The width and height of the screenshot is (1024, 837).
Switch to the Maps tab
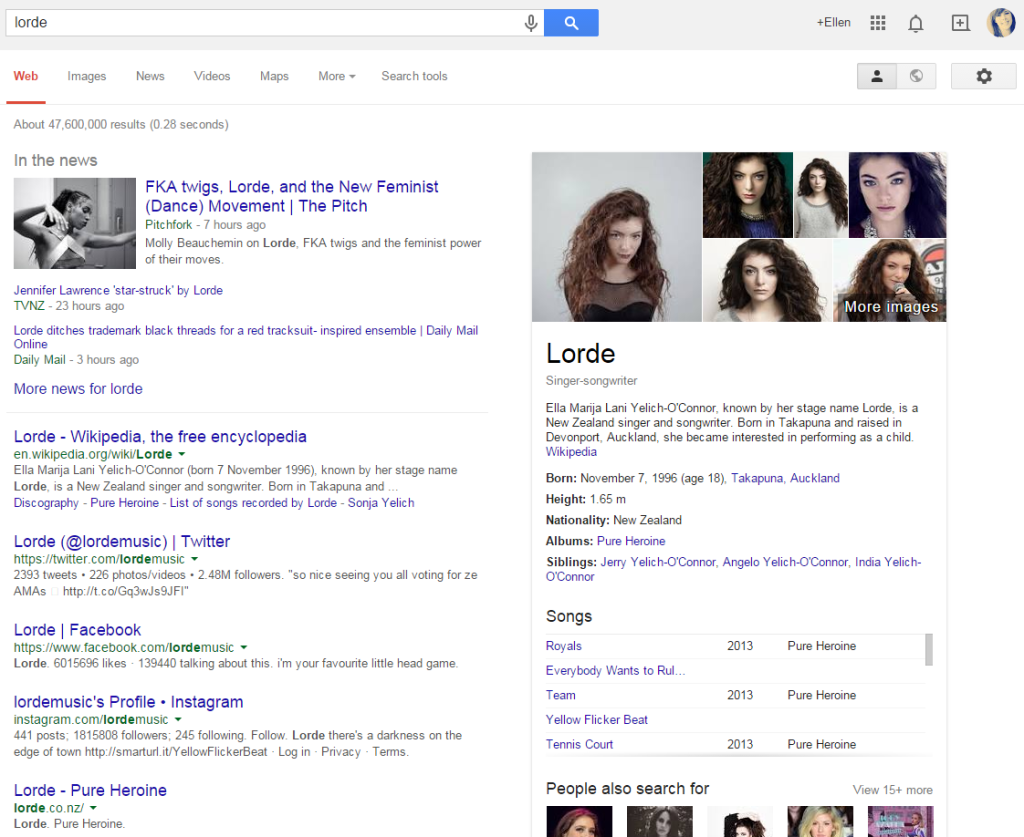click(274, 76)
